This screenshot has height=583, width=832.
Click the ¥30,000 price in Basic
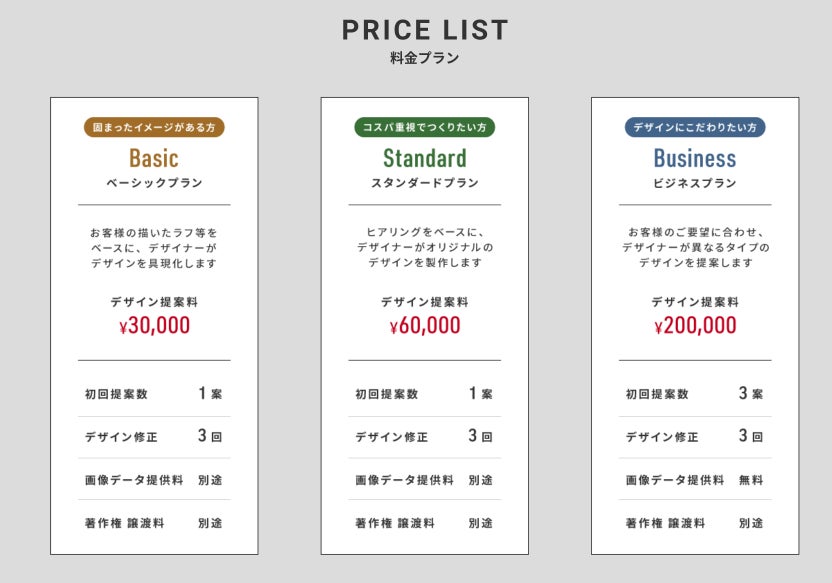[x=154, y=326]
